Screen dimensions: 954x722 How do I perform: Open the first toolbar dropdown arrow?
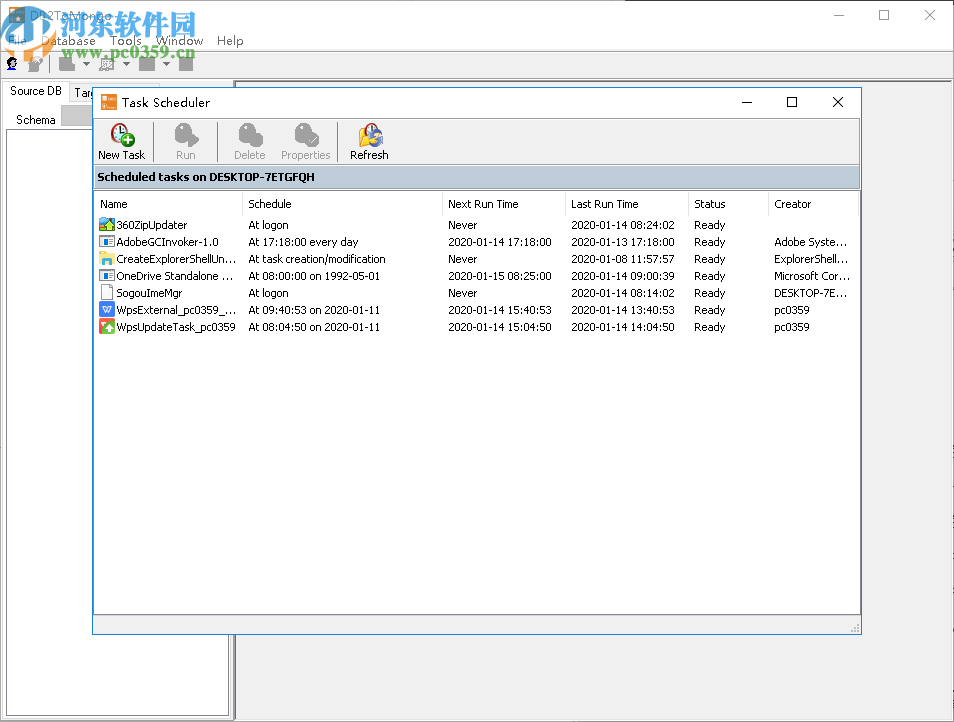(x=86, y=63)
